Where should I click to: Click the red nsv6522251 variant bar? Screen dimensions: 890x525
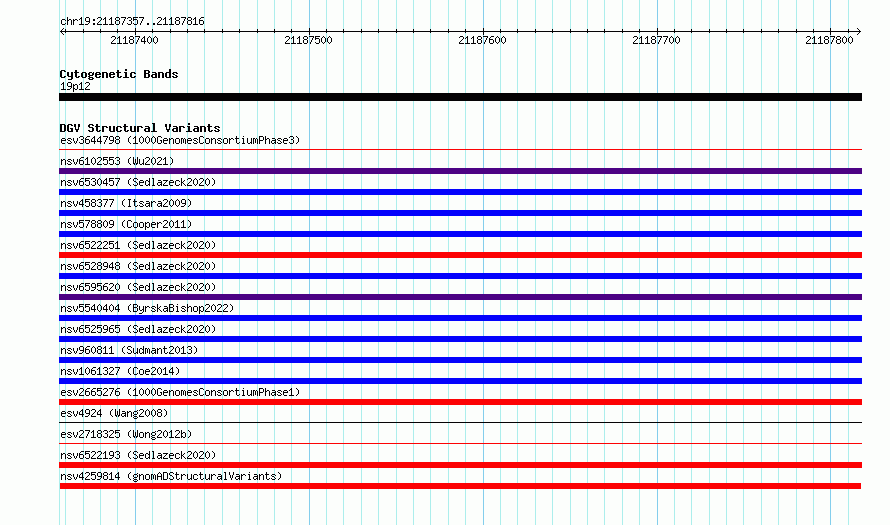460,255
